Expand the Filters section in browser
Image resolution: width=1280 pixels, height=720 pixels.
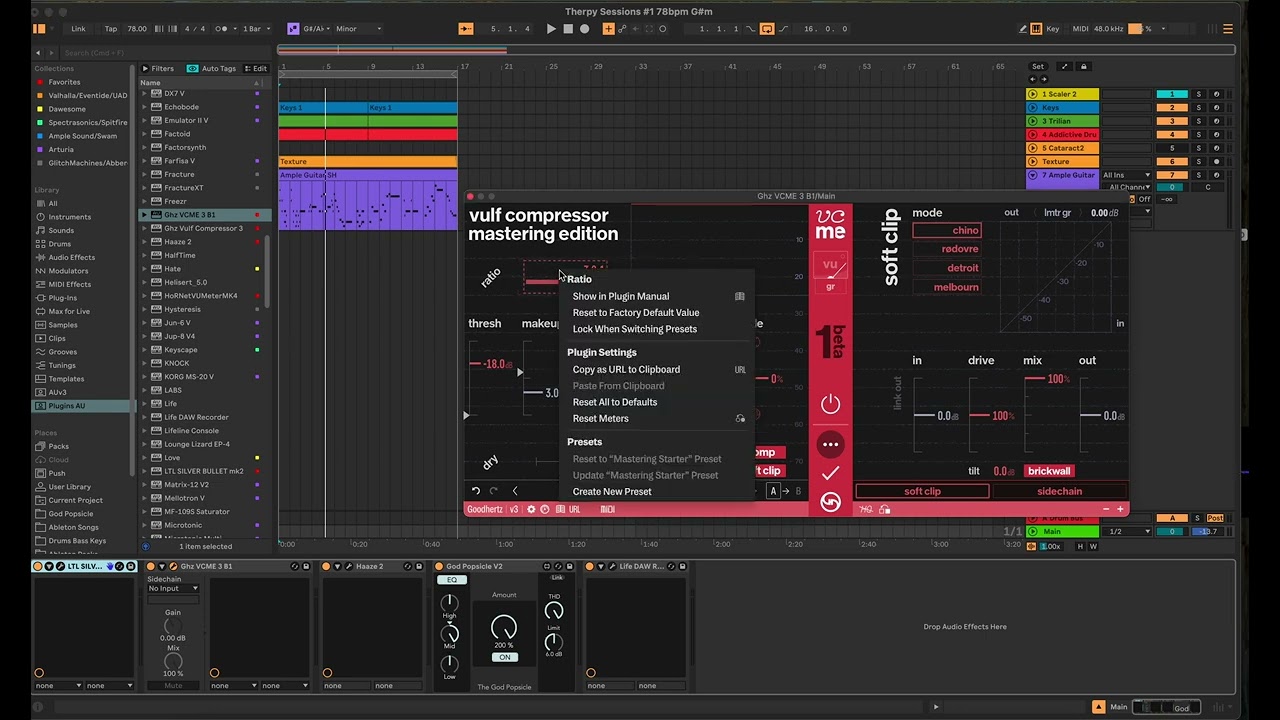(157, 69)
